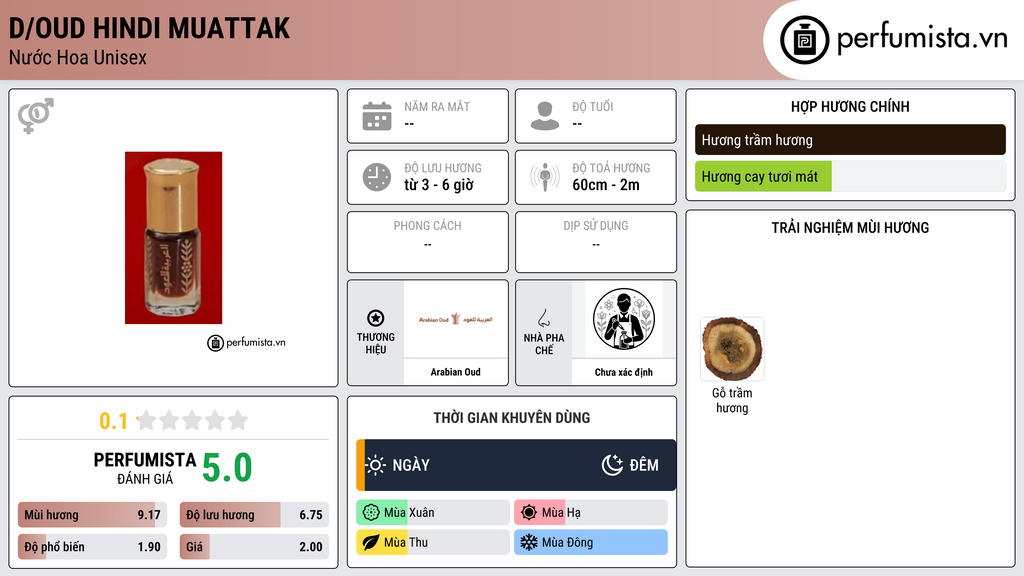Select the Gỗ trầm hương note image
The image size is (1024, 576).
pyautogui.click(x=732, y=349)
